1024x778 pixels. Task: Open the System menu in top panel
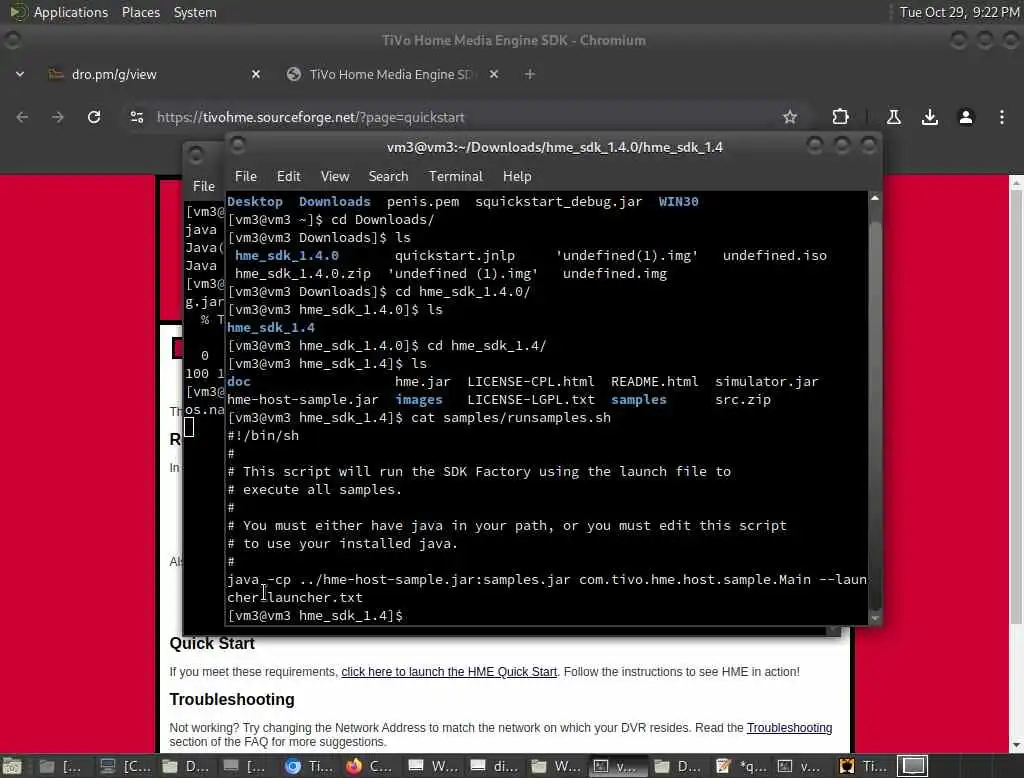click(195, 12)
